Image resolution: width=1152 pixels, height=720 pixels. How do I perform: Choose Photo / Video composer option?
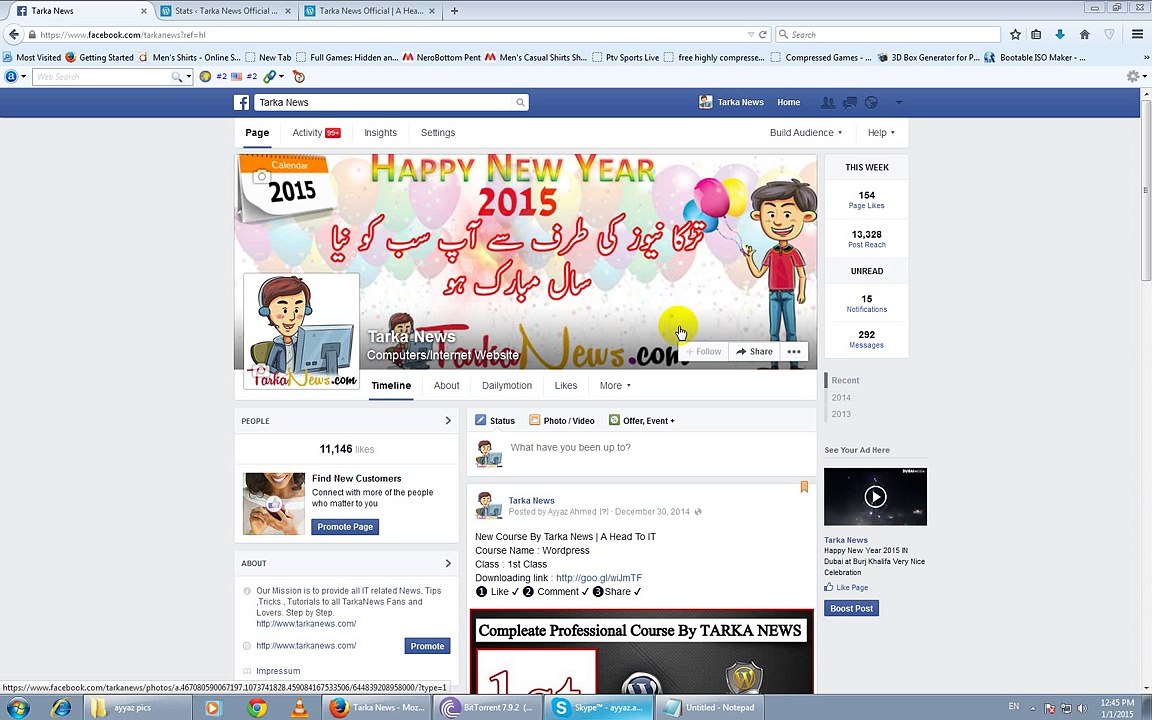point(562,421)
